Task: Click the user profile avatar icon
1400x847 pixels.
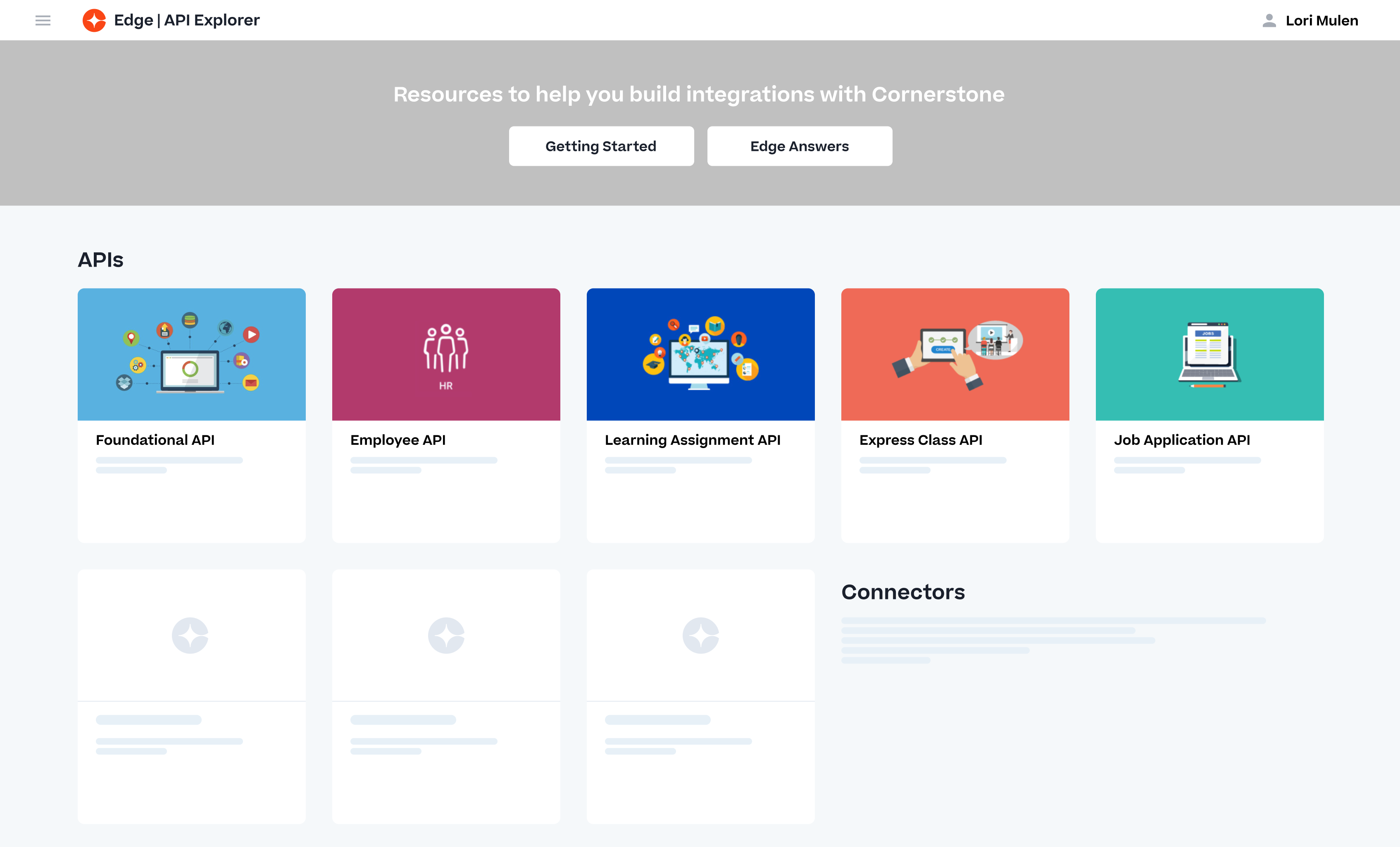Action: coord(1269,21)
